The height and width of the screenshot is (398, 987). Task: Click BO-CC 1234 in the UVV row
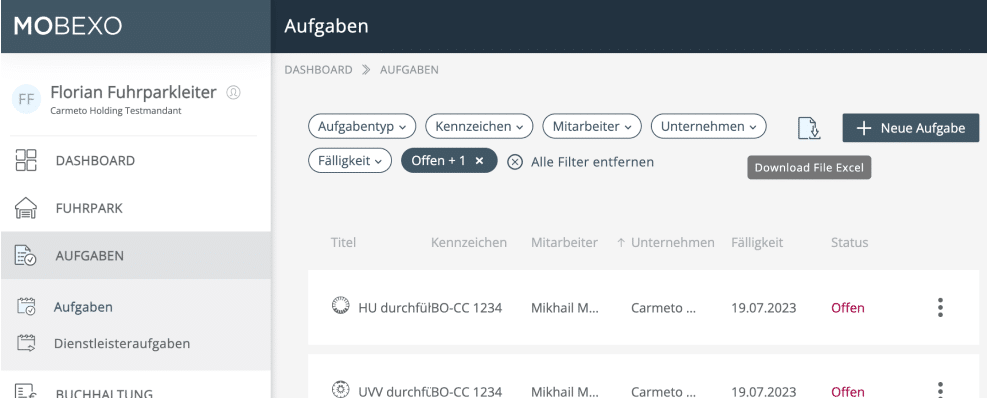[466, 392]
